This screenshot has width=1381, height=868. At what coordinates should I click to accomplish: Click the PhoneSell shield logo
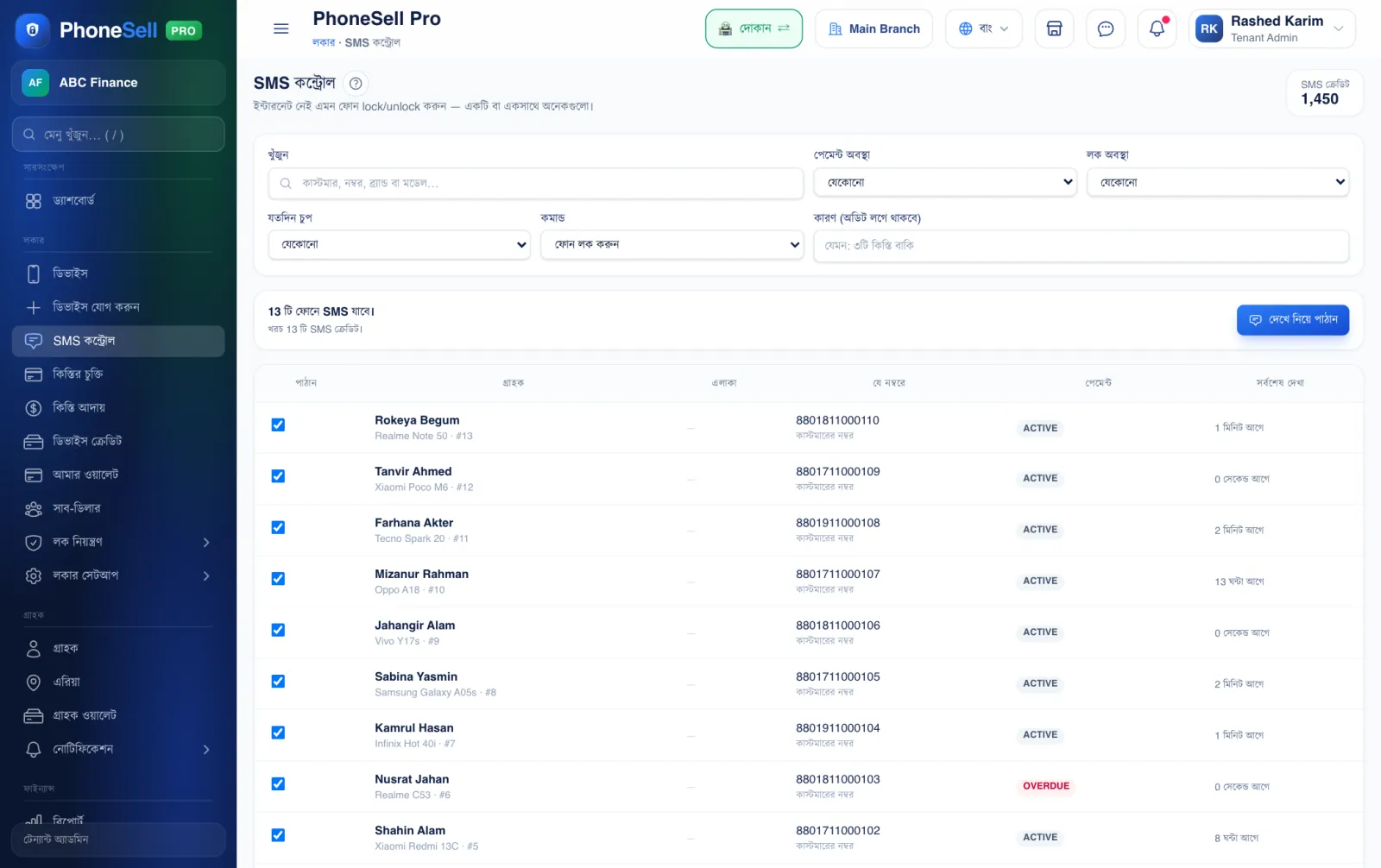coord(32,30)
